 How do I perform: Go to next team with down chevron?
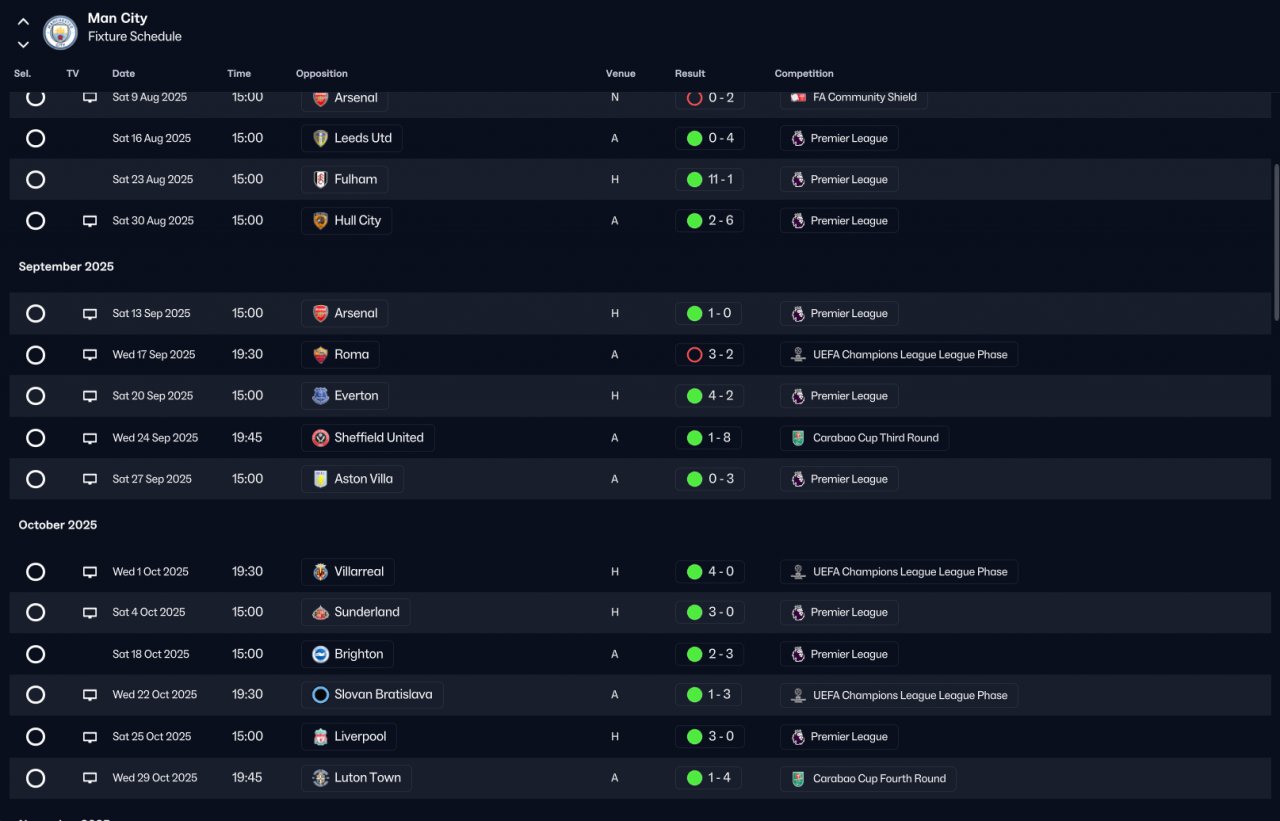pos(23,44)
